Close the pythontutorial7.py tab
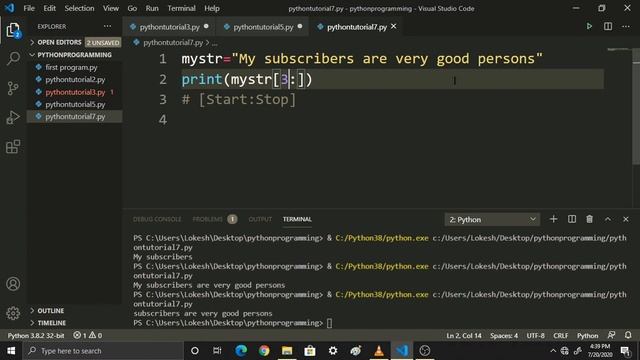The height and width of the screenshot is (360, 640). 393,26
